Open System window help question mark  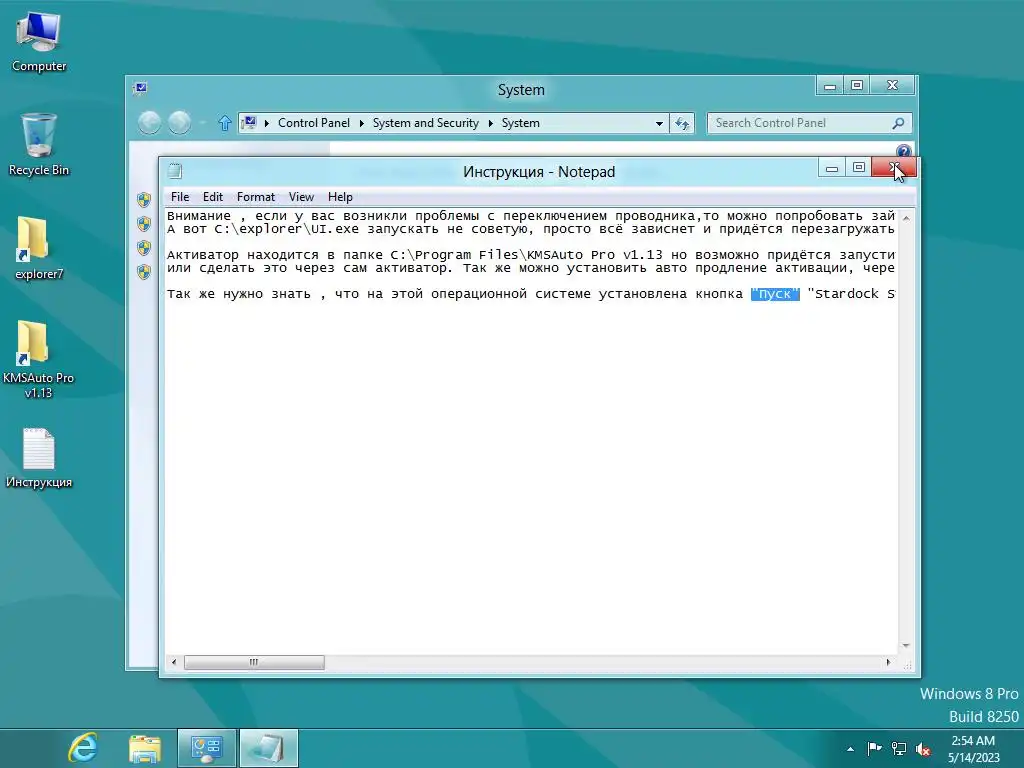[x=903, y=152]
